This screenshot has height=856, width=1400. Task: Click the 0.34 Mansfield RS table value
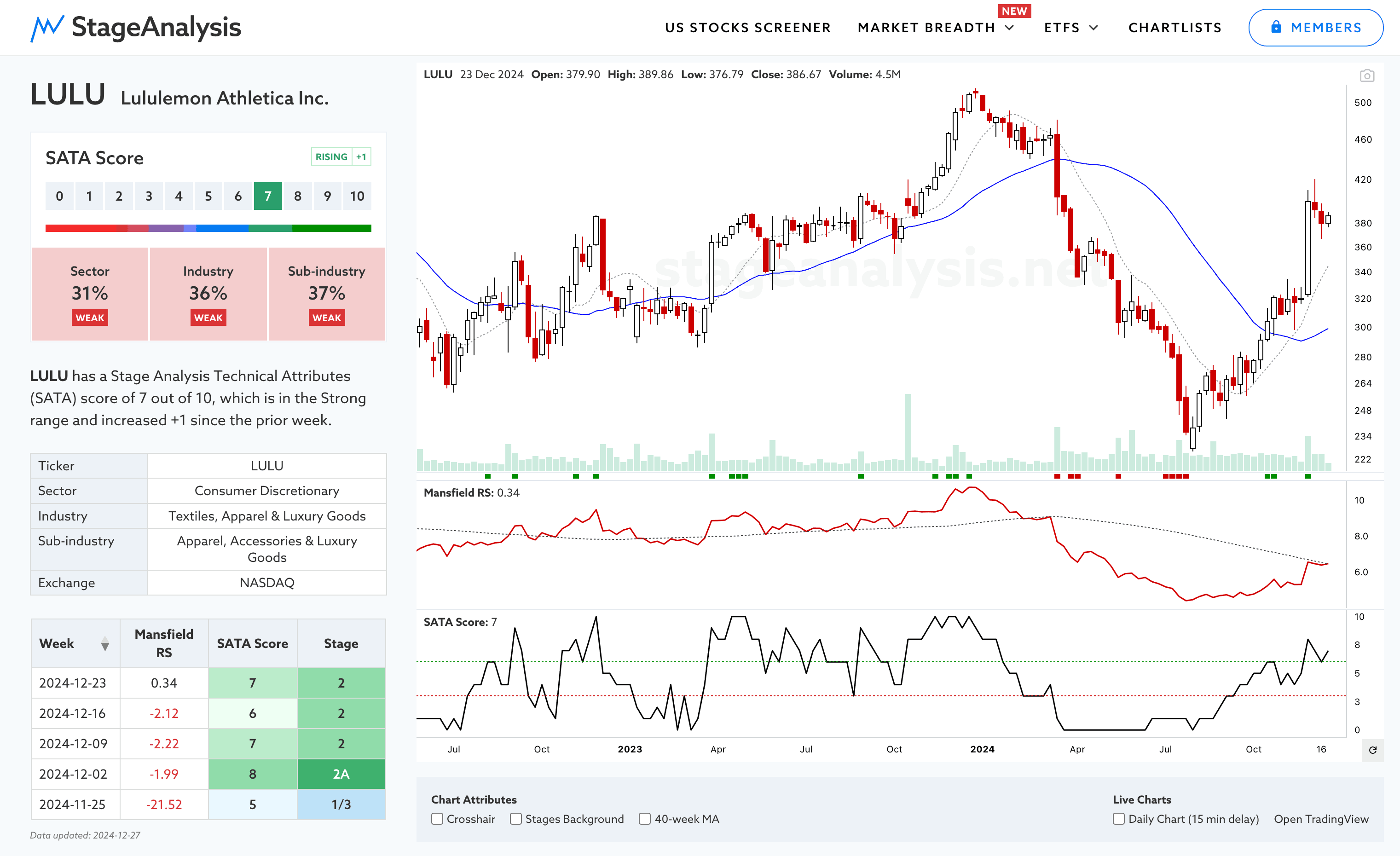(x=164, y=683)
